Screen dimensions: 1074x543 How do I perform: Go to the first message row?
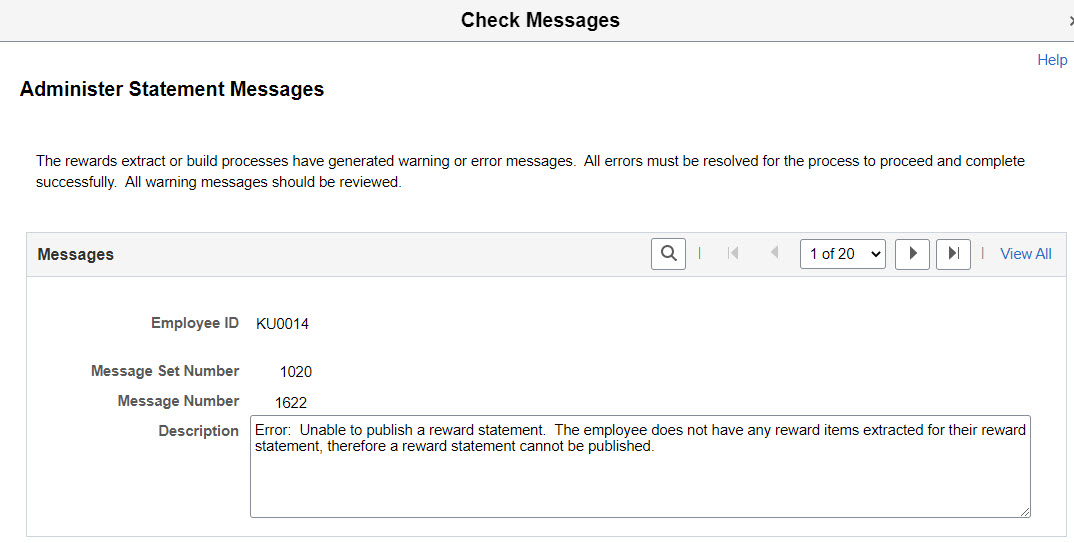[733, 254]
